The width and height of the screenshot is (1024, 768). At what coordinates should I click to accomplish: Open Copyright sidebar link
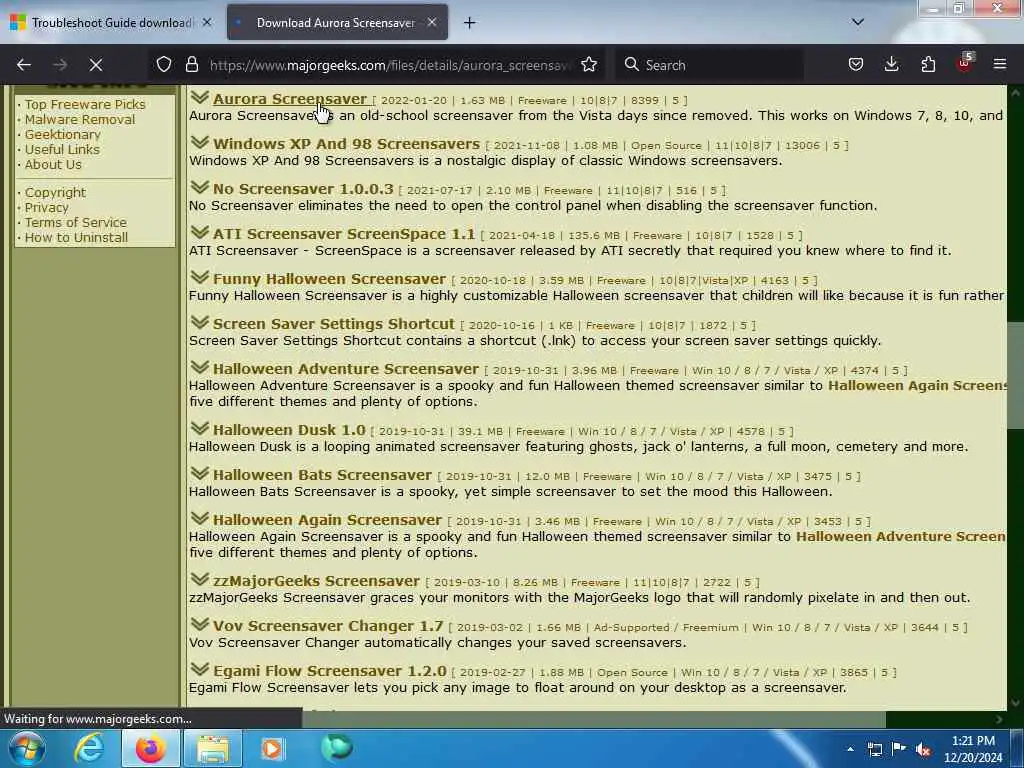(55, 193)
